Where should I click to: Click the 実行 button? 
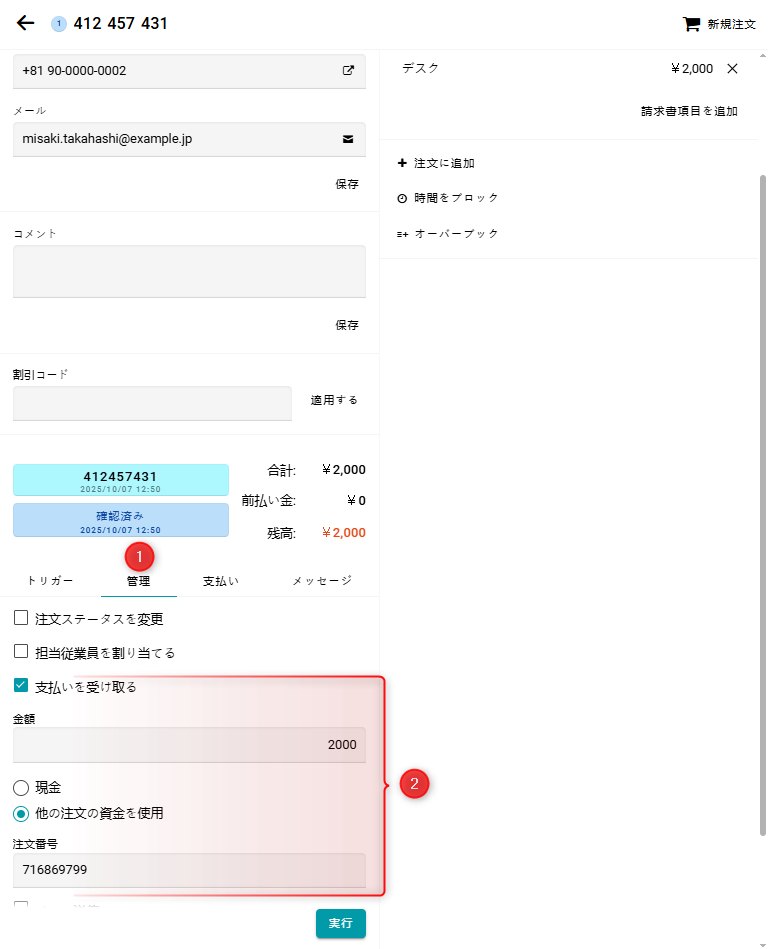341,923
